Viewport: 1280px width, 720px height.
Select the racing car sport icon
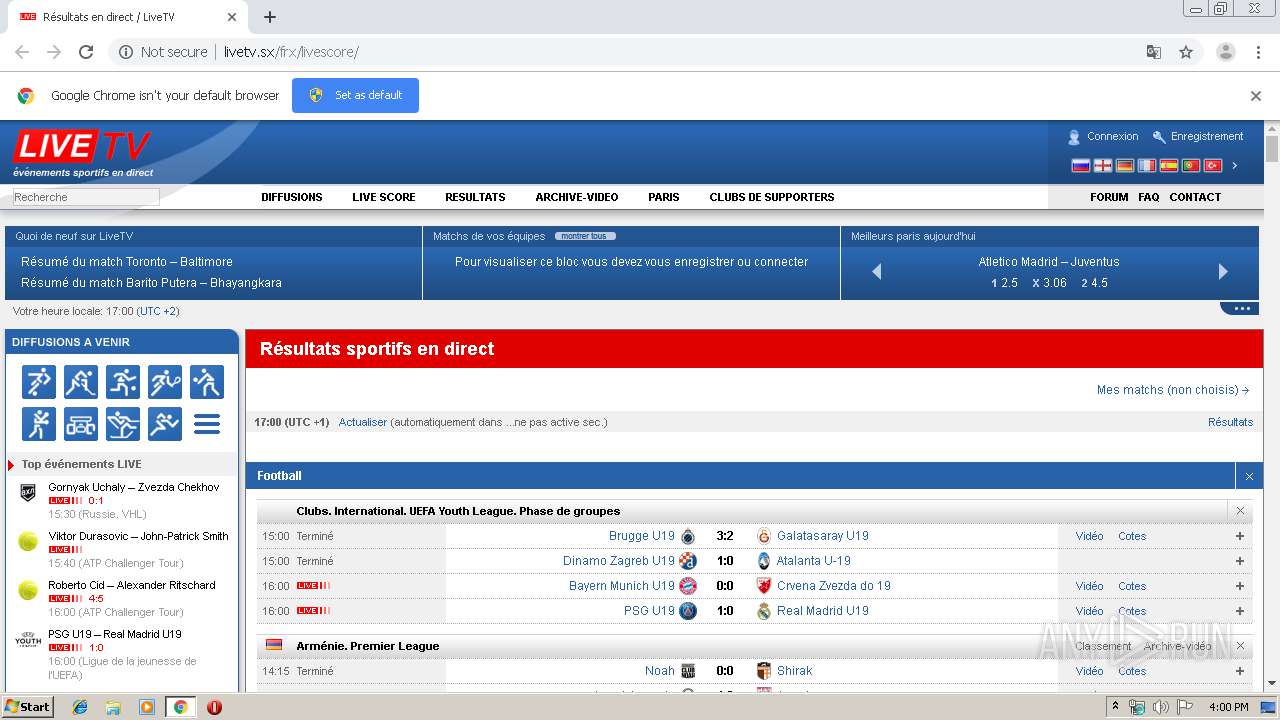81,424
